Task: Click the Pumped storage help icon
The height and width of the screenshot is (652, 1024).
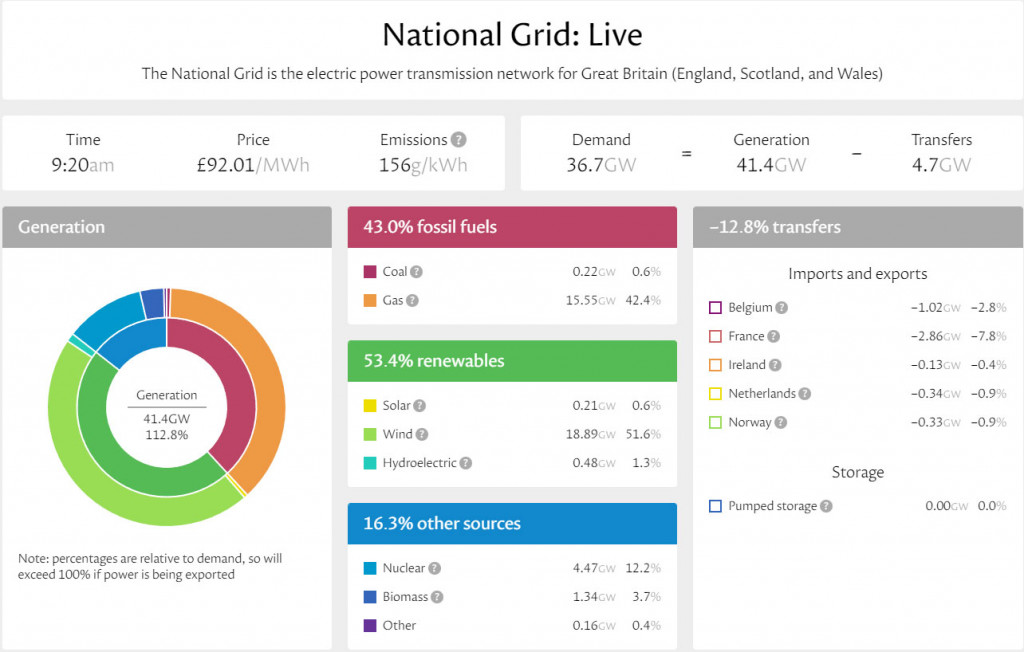Action: (x=826, y=506)
